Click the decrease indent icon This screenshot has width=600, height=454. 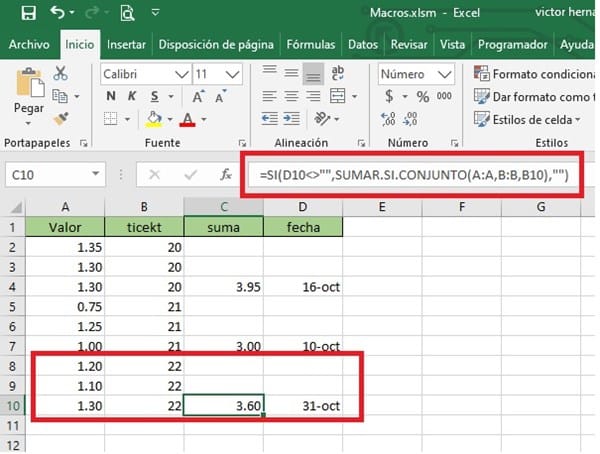click(269, 119)
